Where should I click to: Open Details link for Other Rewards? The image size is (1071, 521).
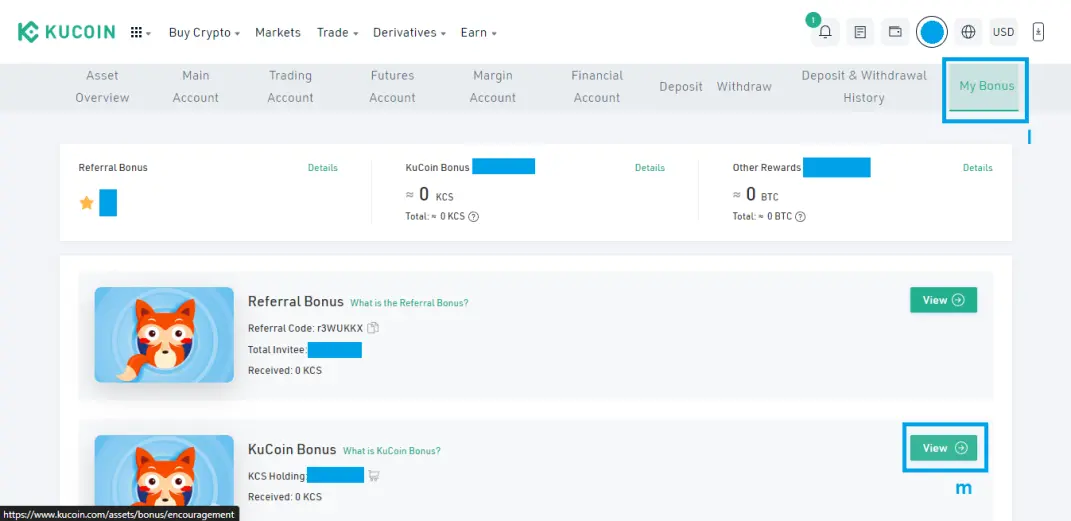point(977,168)
